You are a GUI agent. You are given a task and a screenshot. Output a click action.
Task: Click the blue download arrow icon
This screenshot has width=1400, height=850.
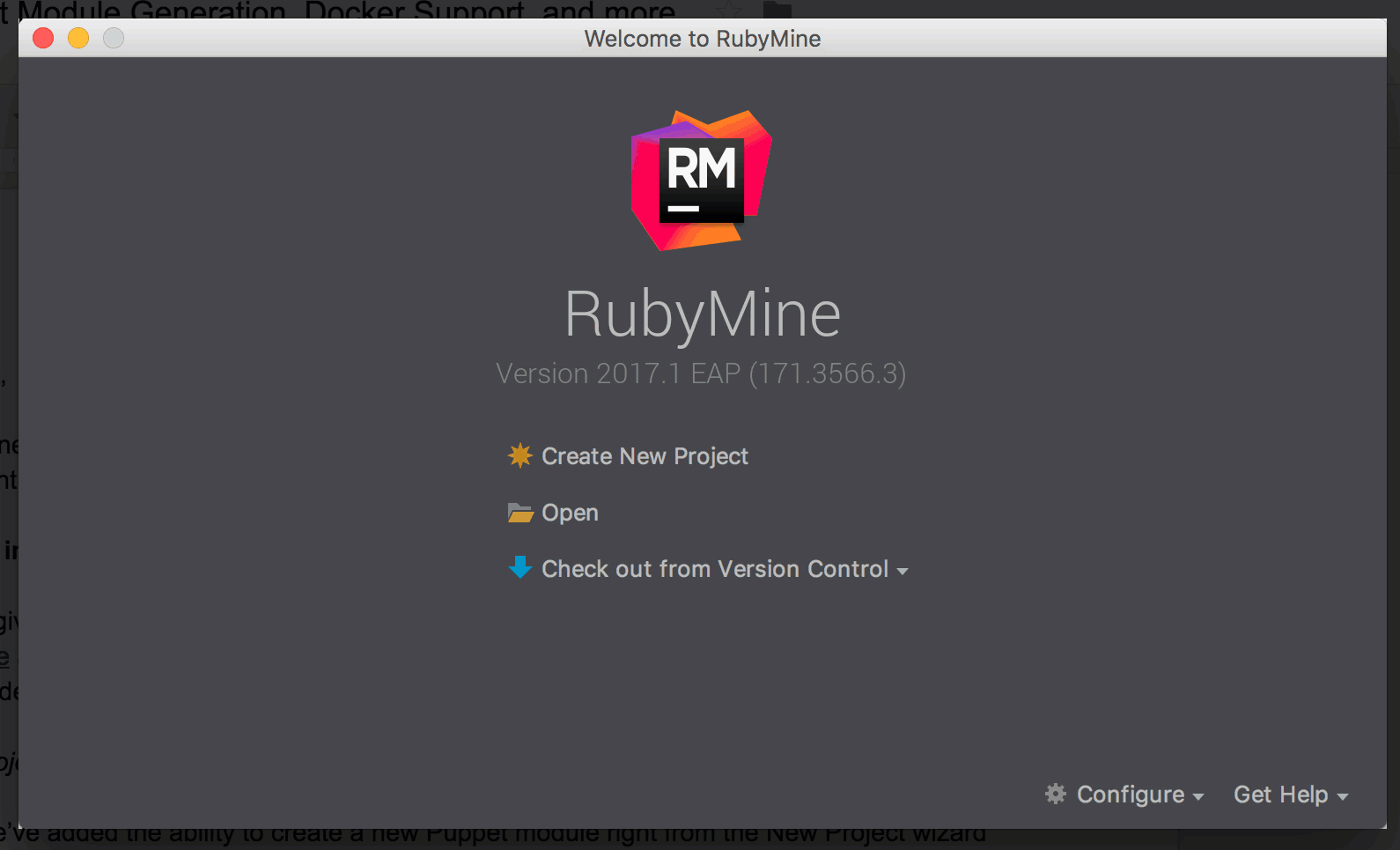(520, 568)
